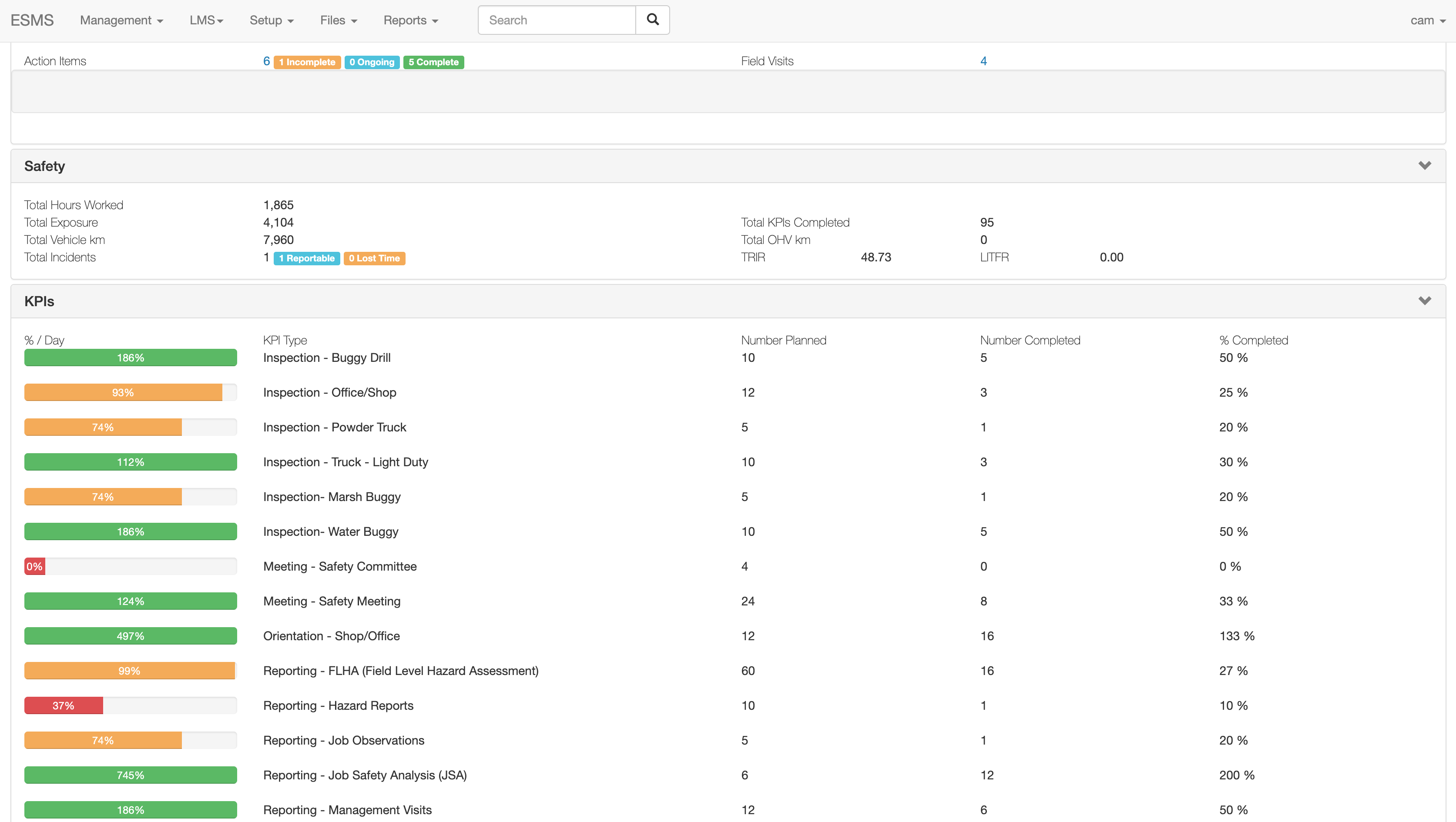
Task: Click the red 37% Hazard Reports progress bar
Action: point(63,705)
